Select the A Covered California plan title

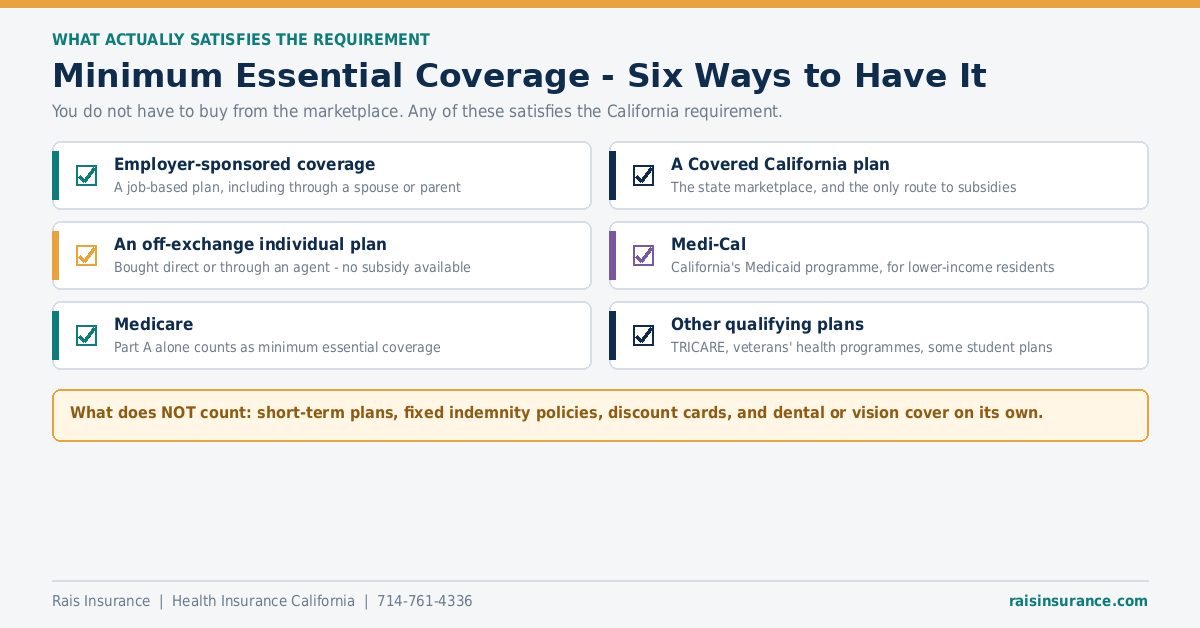(x=780, y=164)
